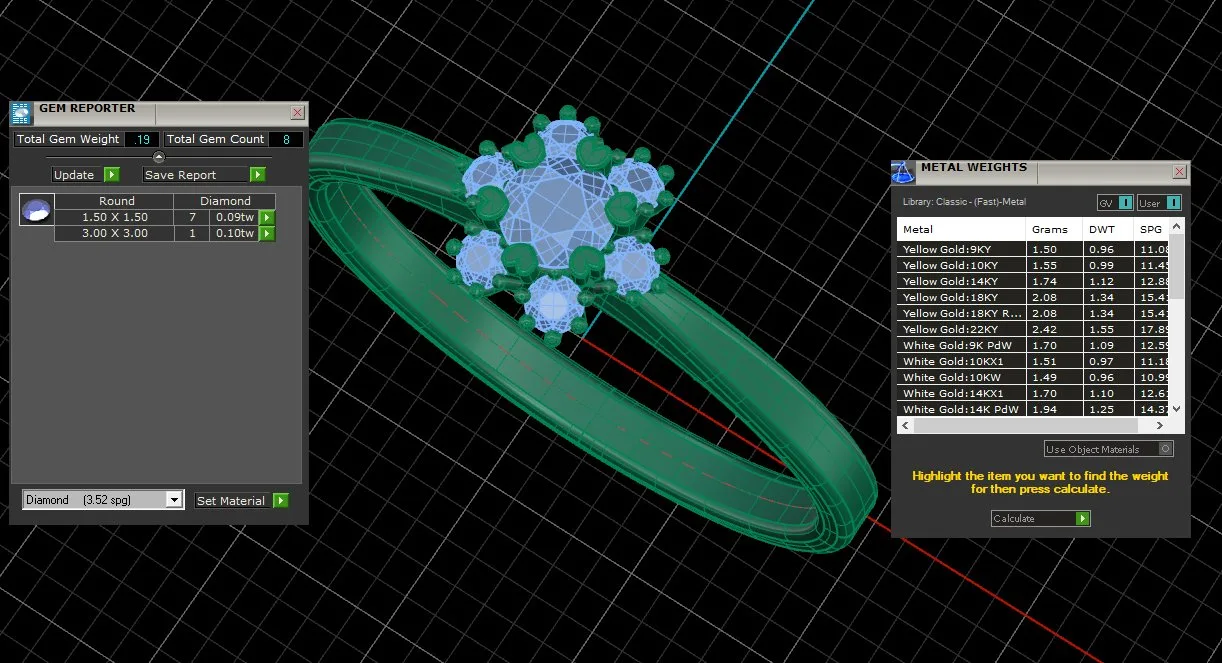Click the green arrow next to Set Material
This screenshot has height=663, width=1222.
(x=281, y=501)
